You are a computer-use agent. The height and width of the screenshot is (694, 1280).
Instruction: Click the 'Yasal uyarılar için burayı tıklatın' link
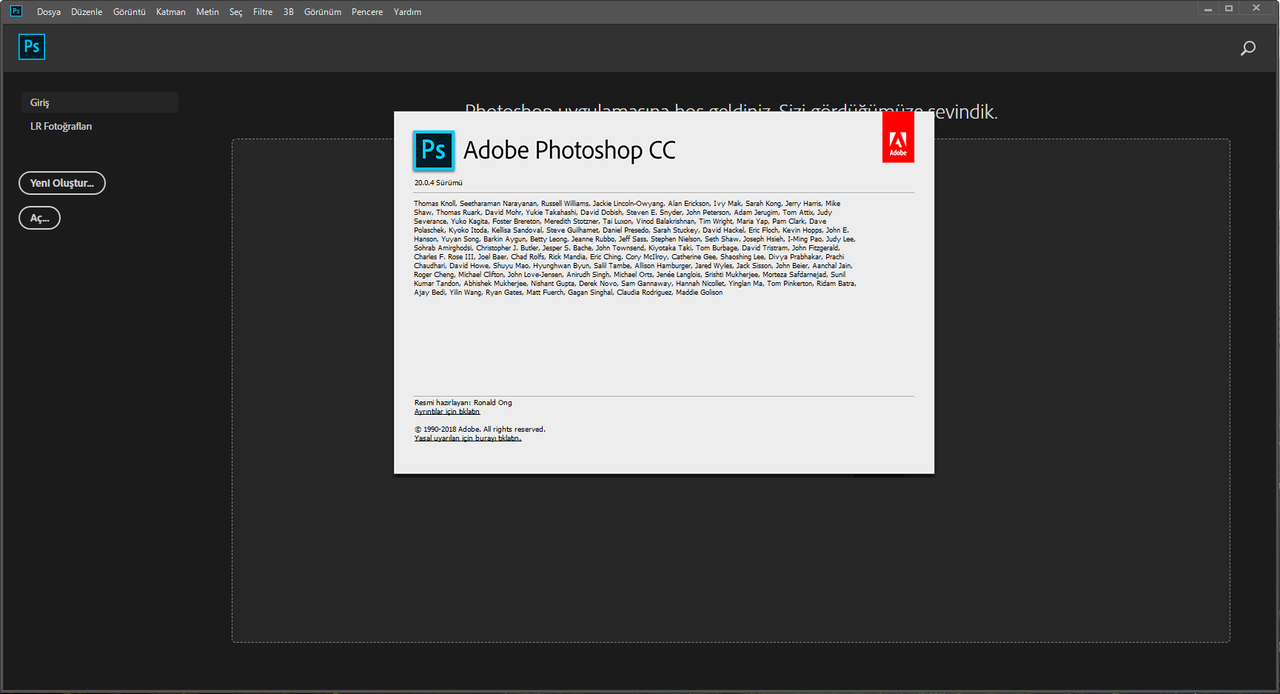[468, 437]
